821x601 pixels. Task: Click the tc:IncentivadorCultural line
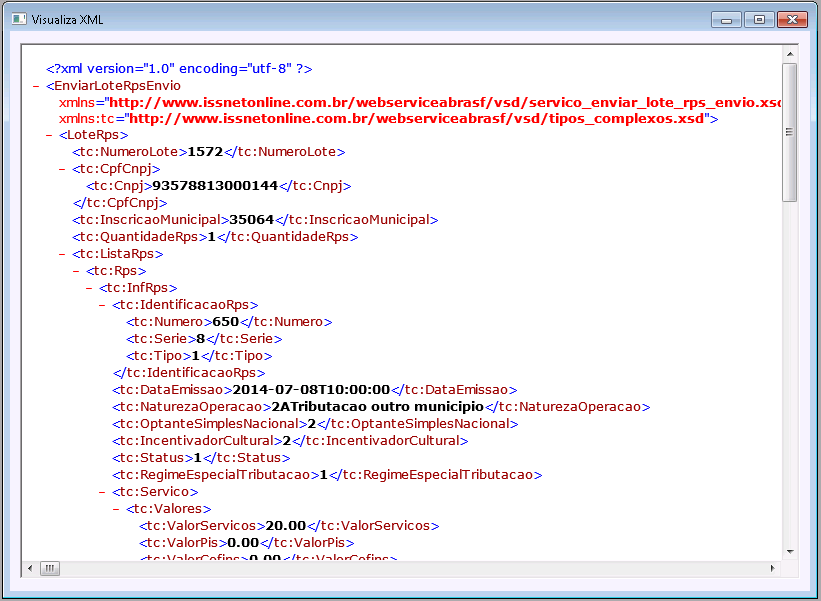pyautogui.click(x=290, y=441)
